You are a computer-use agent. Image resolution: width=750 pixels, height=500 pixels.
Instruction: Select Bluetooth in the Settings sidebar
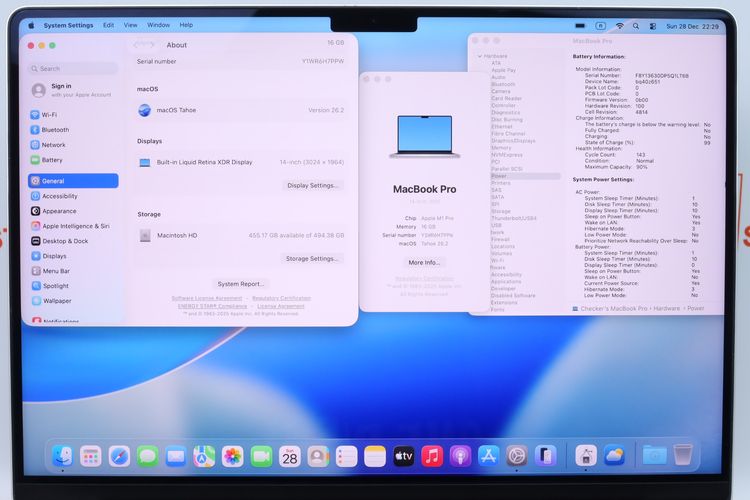pyautogui.click(x=73, y=130)
